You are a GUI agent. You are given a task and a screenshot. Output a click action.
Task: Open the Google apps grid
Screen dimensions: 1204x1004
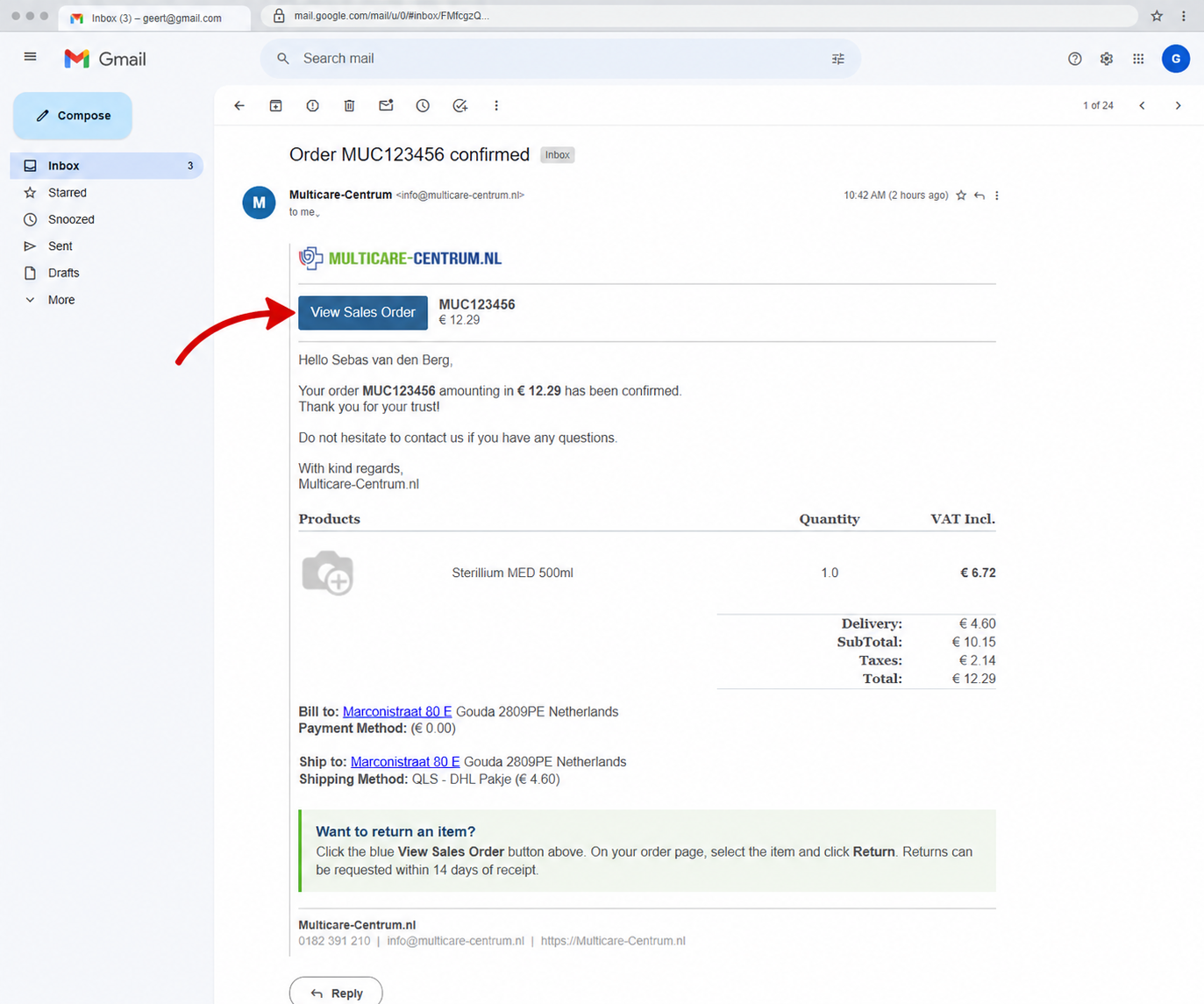click(x=1138, y=59)
